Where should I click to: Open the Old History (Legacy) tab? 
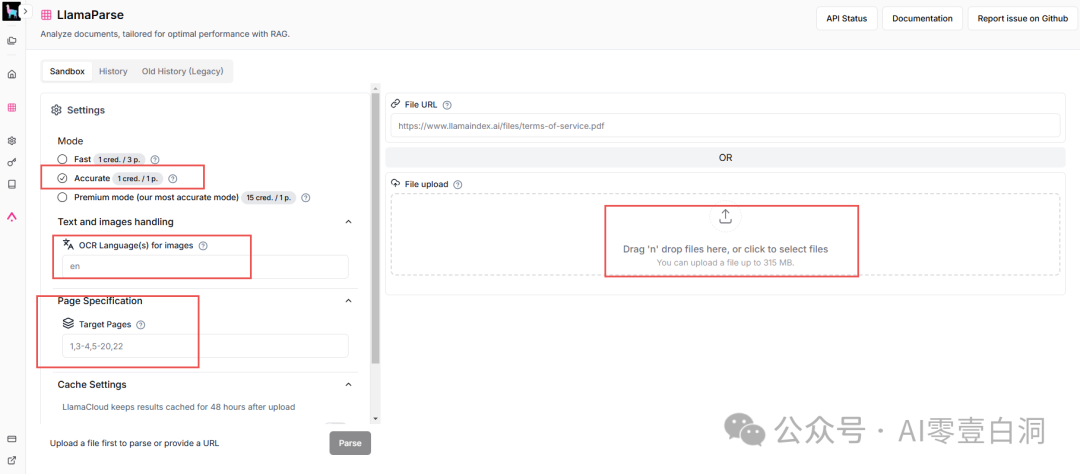[x=183, y=71]
